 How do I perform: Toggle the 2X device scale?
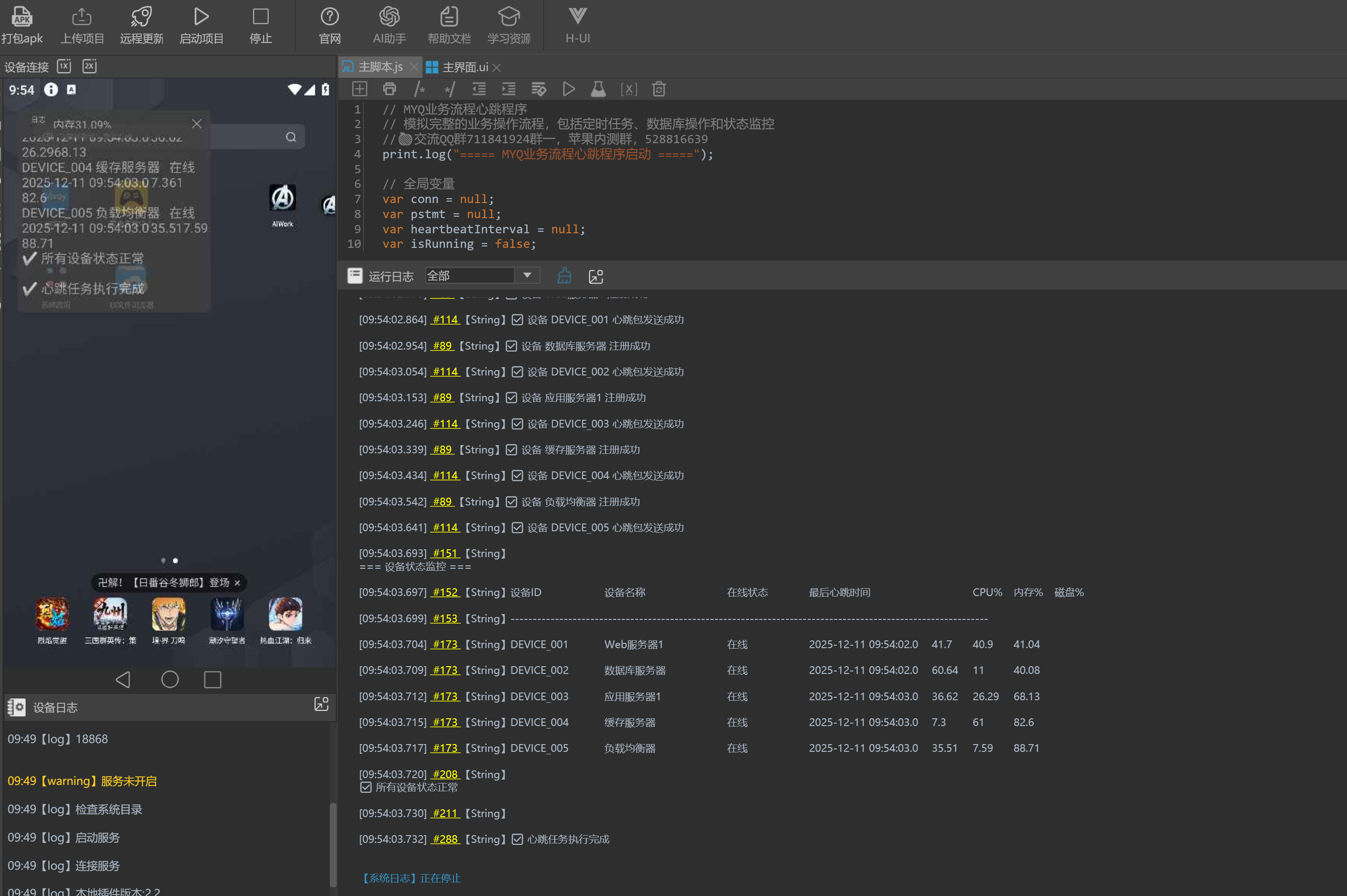89,66
